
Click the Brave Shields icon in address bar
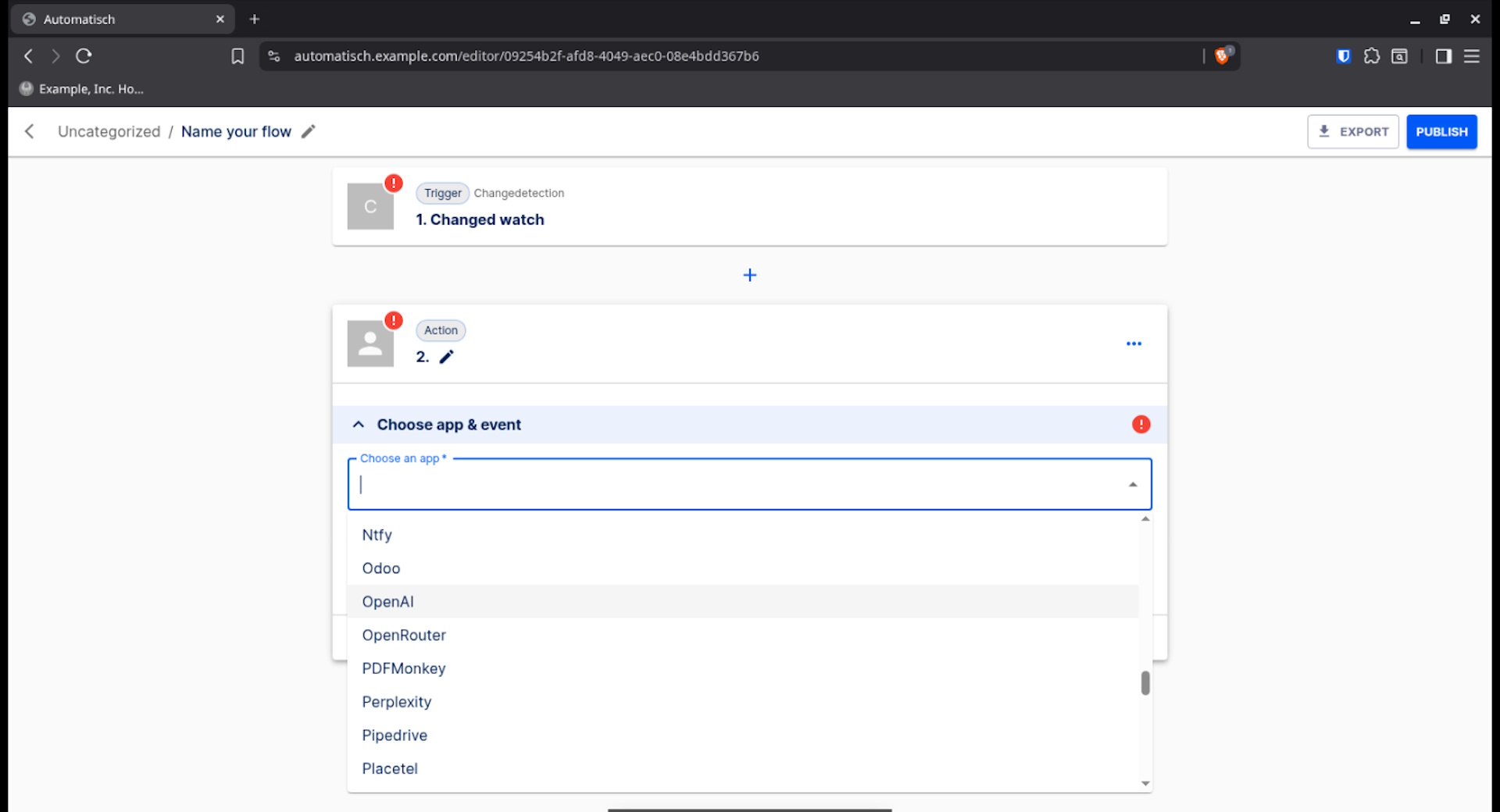(x=1223, y=56)
